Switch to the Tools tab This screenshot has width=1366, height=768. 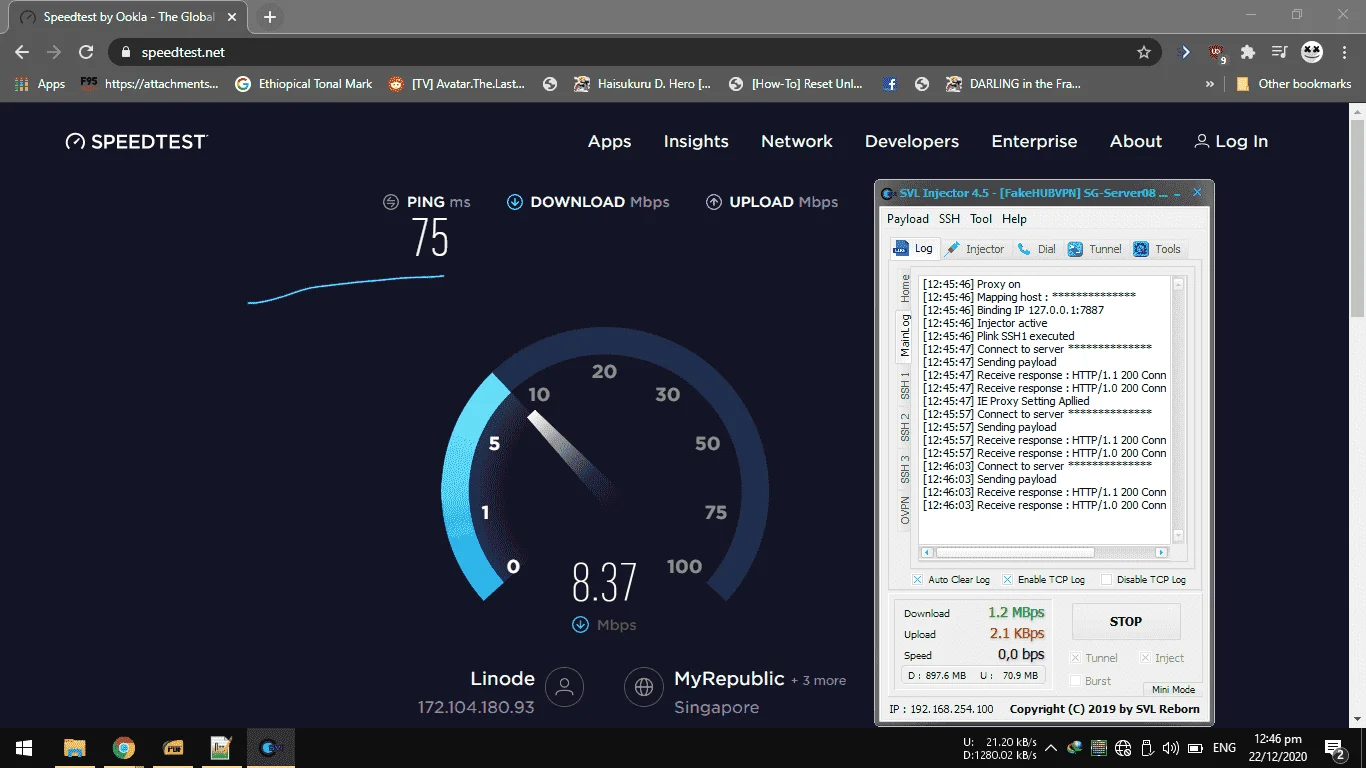(x=1158, y=249)
